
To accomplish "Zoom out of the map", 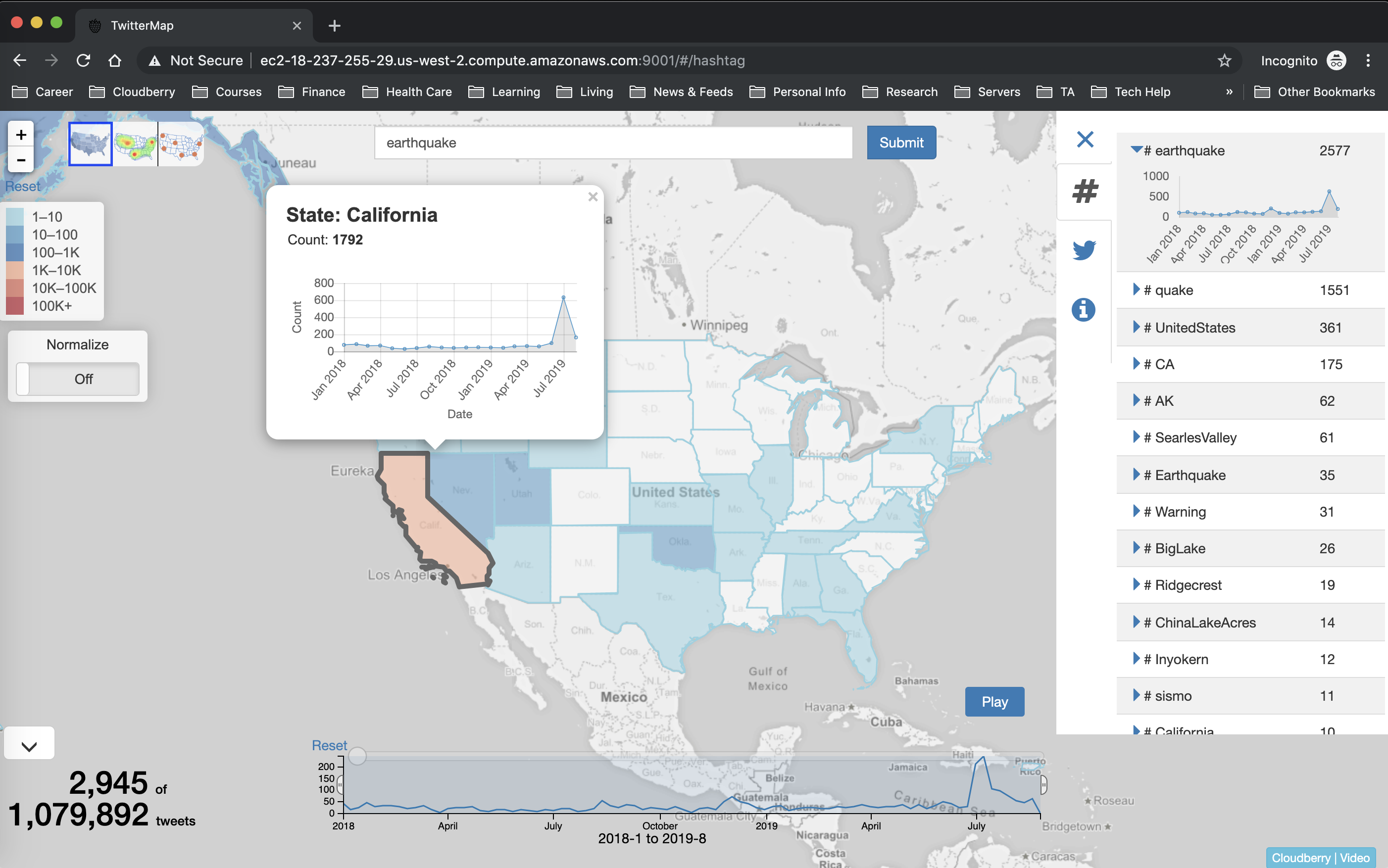I will click(x=21, y=160).
